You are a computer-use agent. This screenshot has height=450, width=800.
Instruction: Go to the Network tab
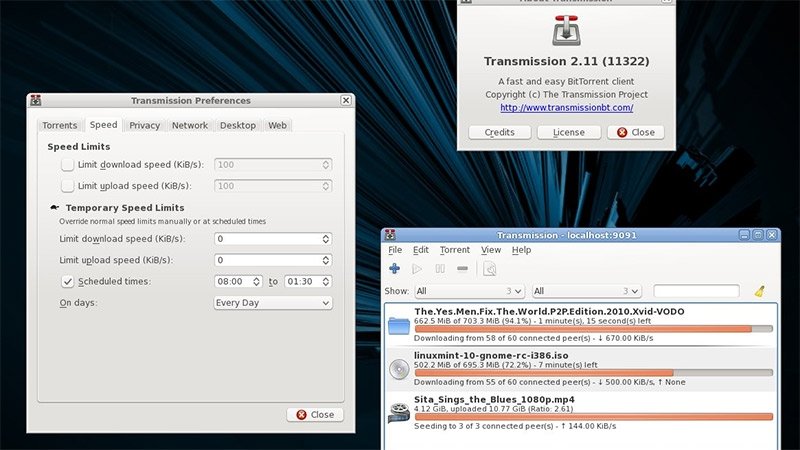coord(190,126)
